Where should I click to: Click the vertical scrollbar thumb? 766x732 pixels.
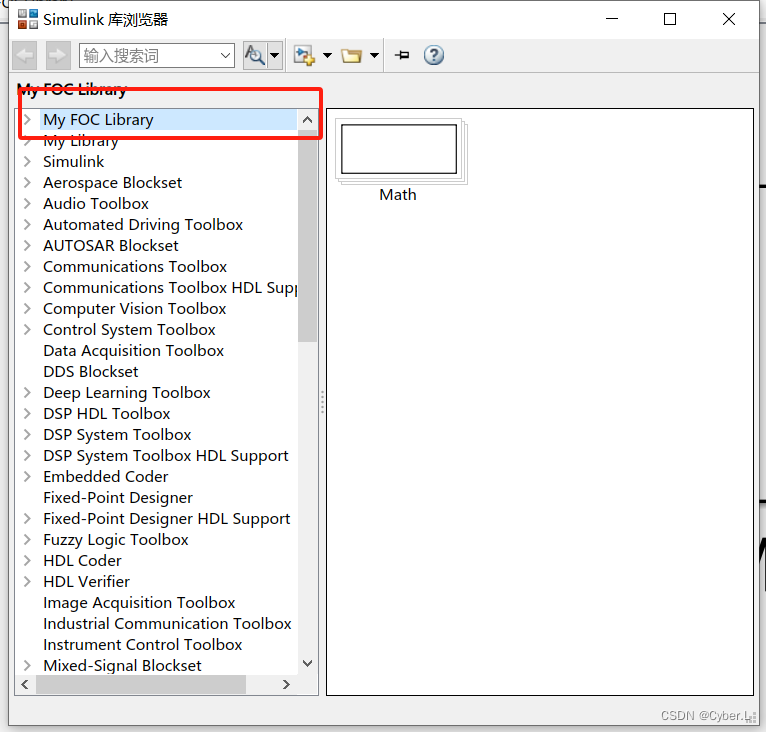click(x=307, y=236)
